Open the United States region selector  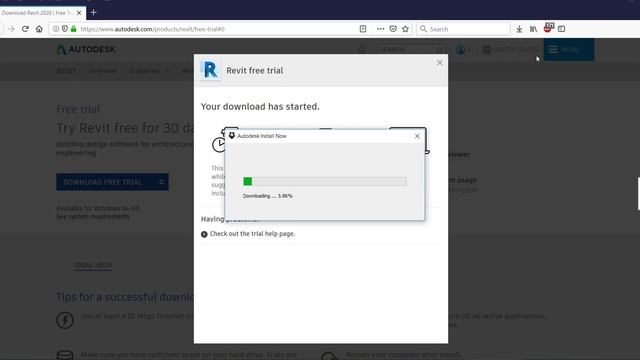(510, 49)
